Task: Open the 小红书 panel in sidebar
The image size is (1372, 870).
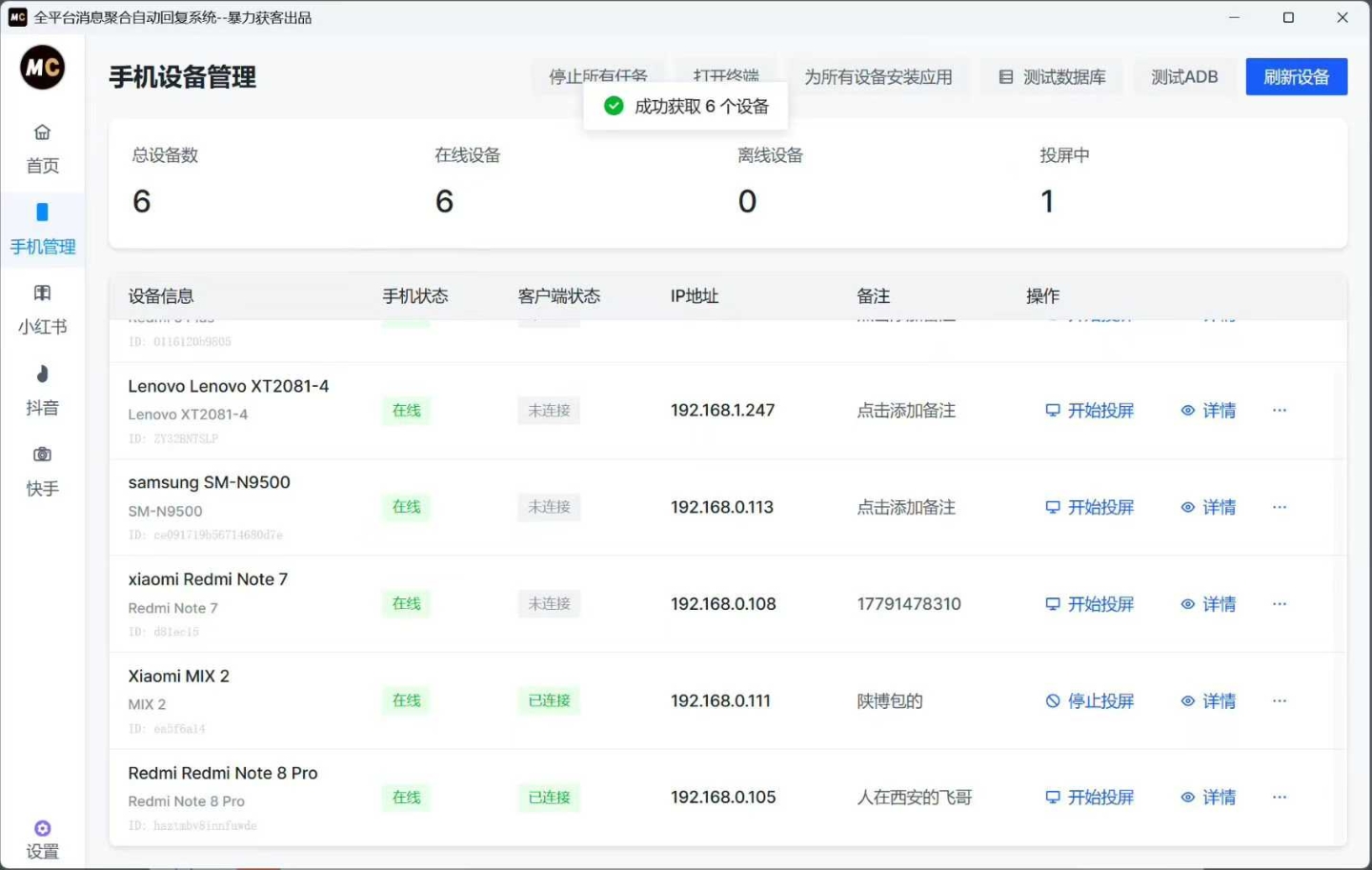Action: tap(42, 310)
